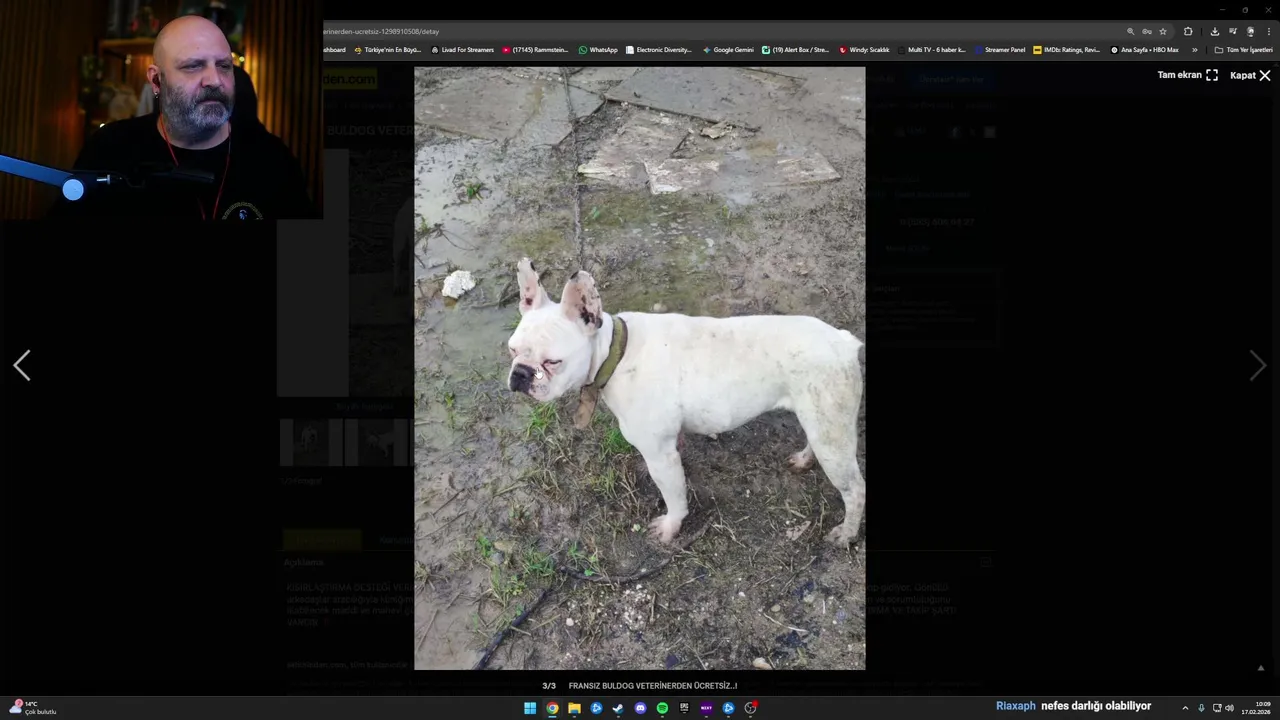Open the Google Gemini bookmark
1280x720 pixels.
[x=728, y=50]
